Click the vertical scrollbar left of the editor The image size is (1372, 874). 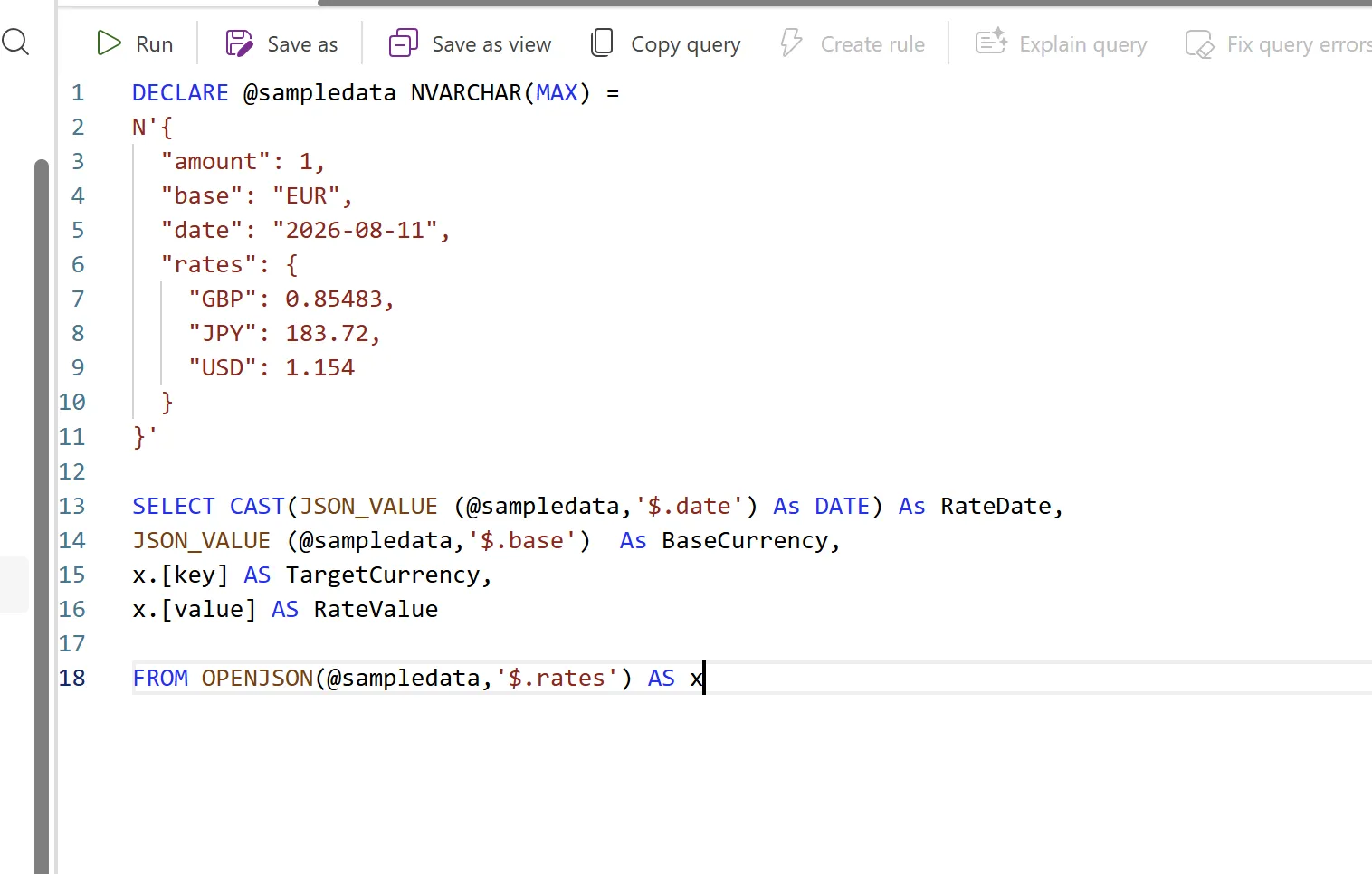(42, 516)
